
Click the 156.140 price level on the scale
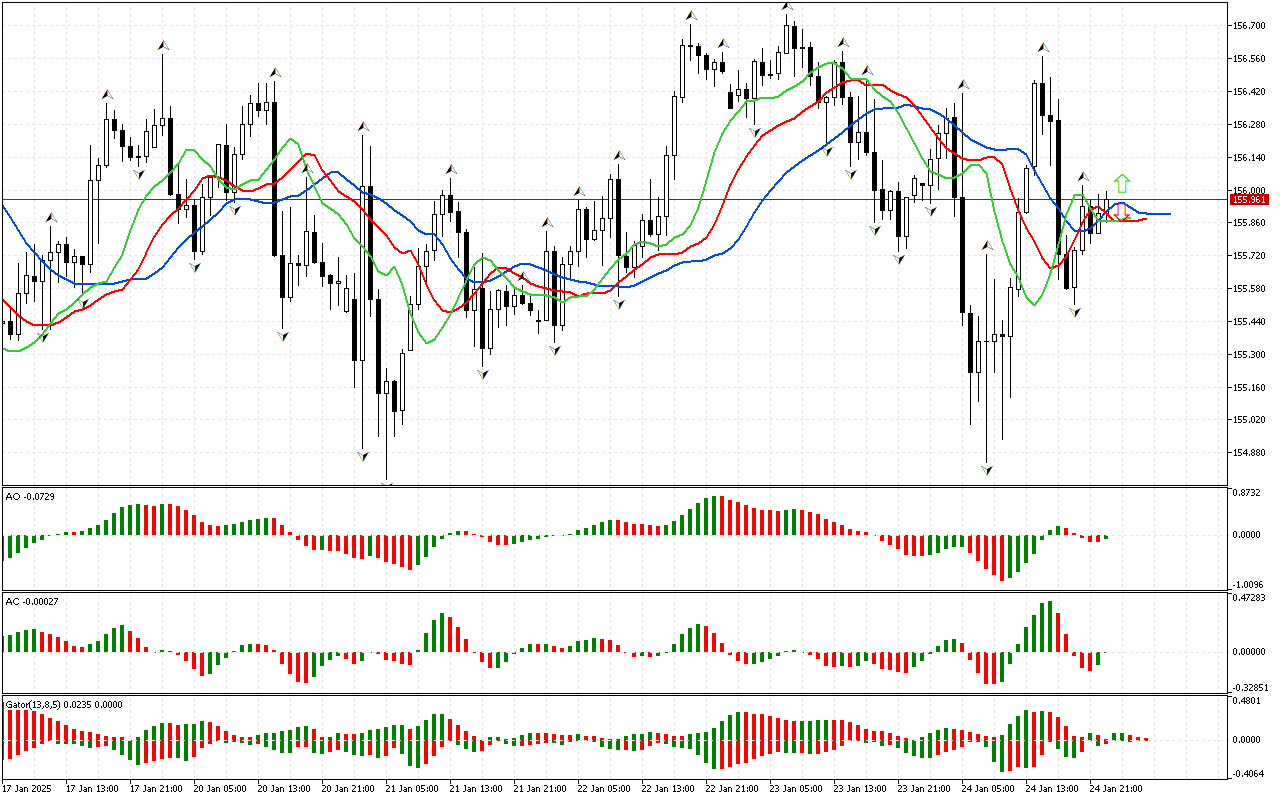coord(1250,158)
